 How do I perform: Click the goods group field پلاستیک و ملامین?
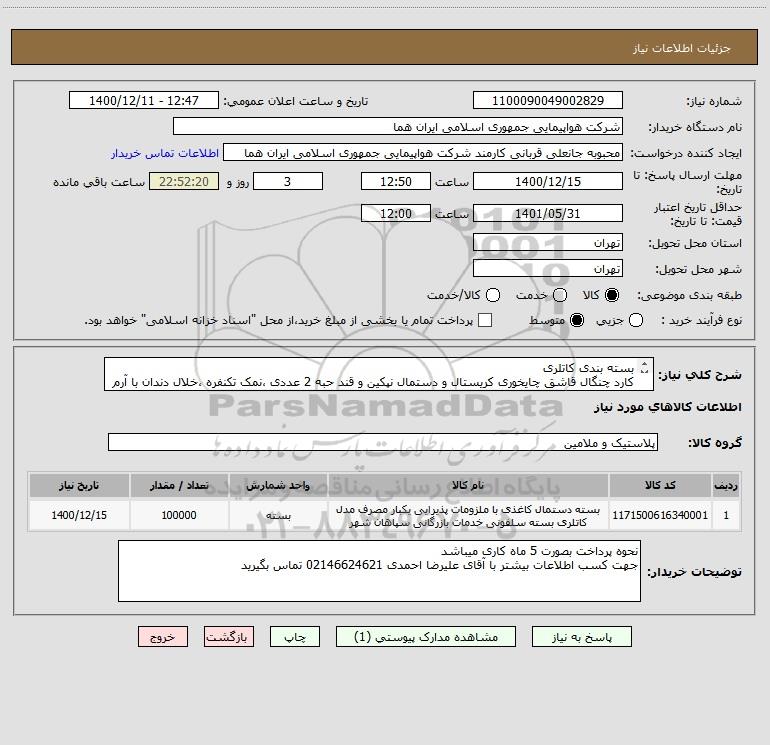click(383, 442)
